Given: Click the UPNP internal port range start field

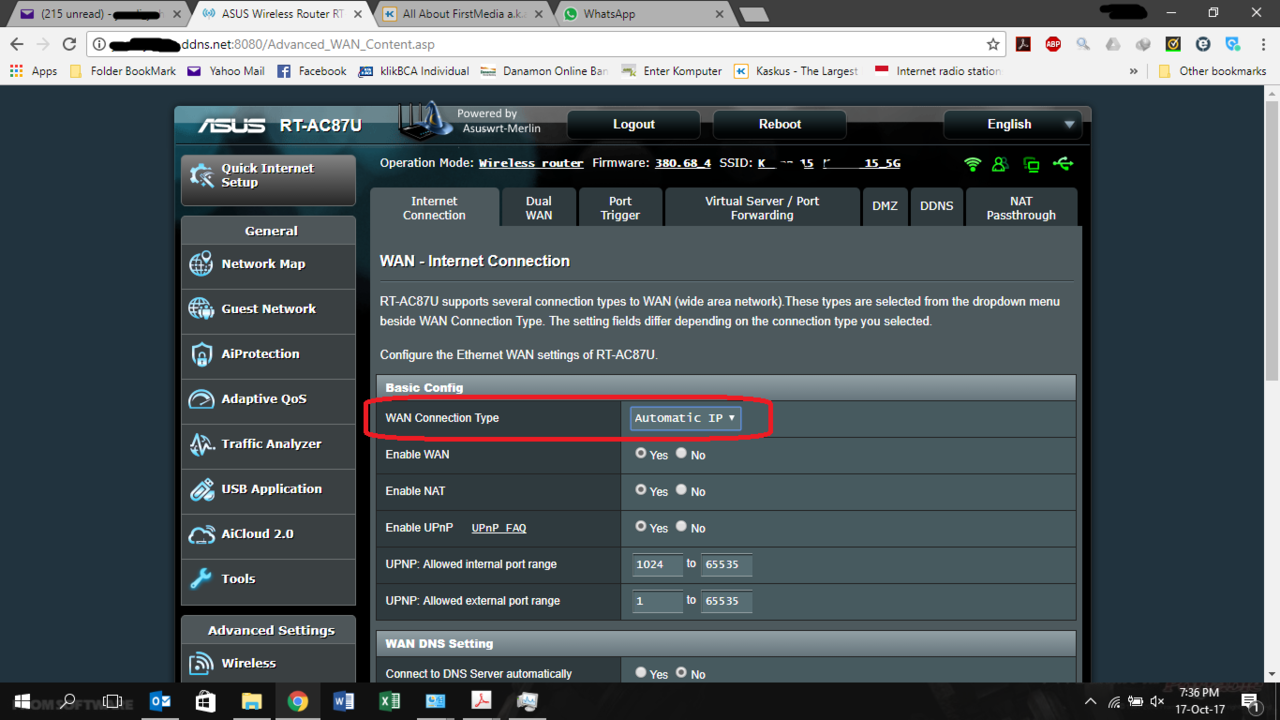Looking at the screenshot, I should coord(656,564).
